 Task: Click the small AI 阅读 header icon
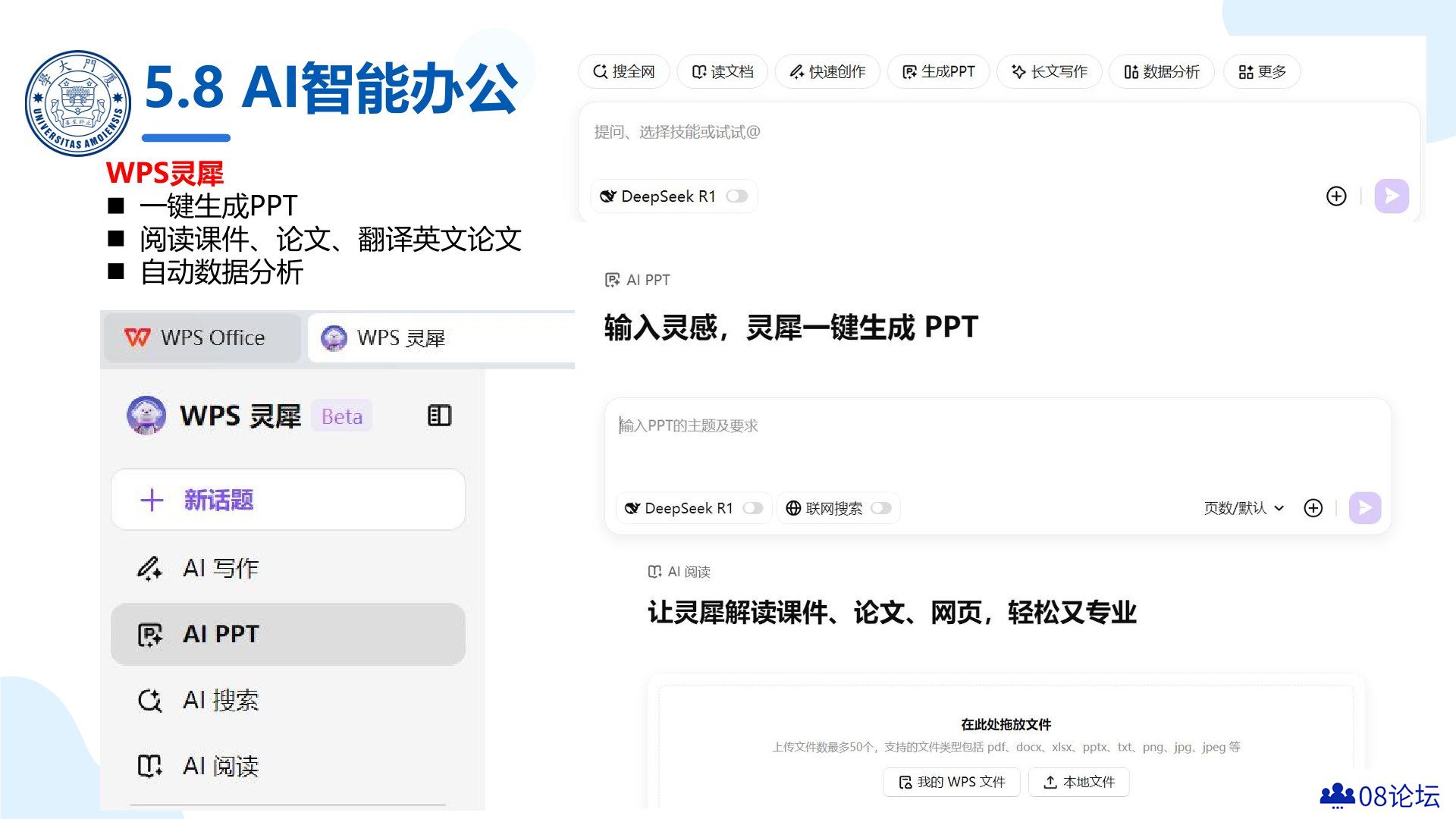pos(654,572)
